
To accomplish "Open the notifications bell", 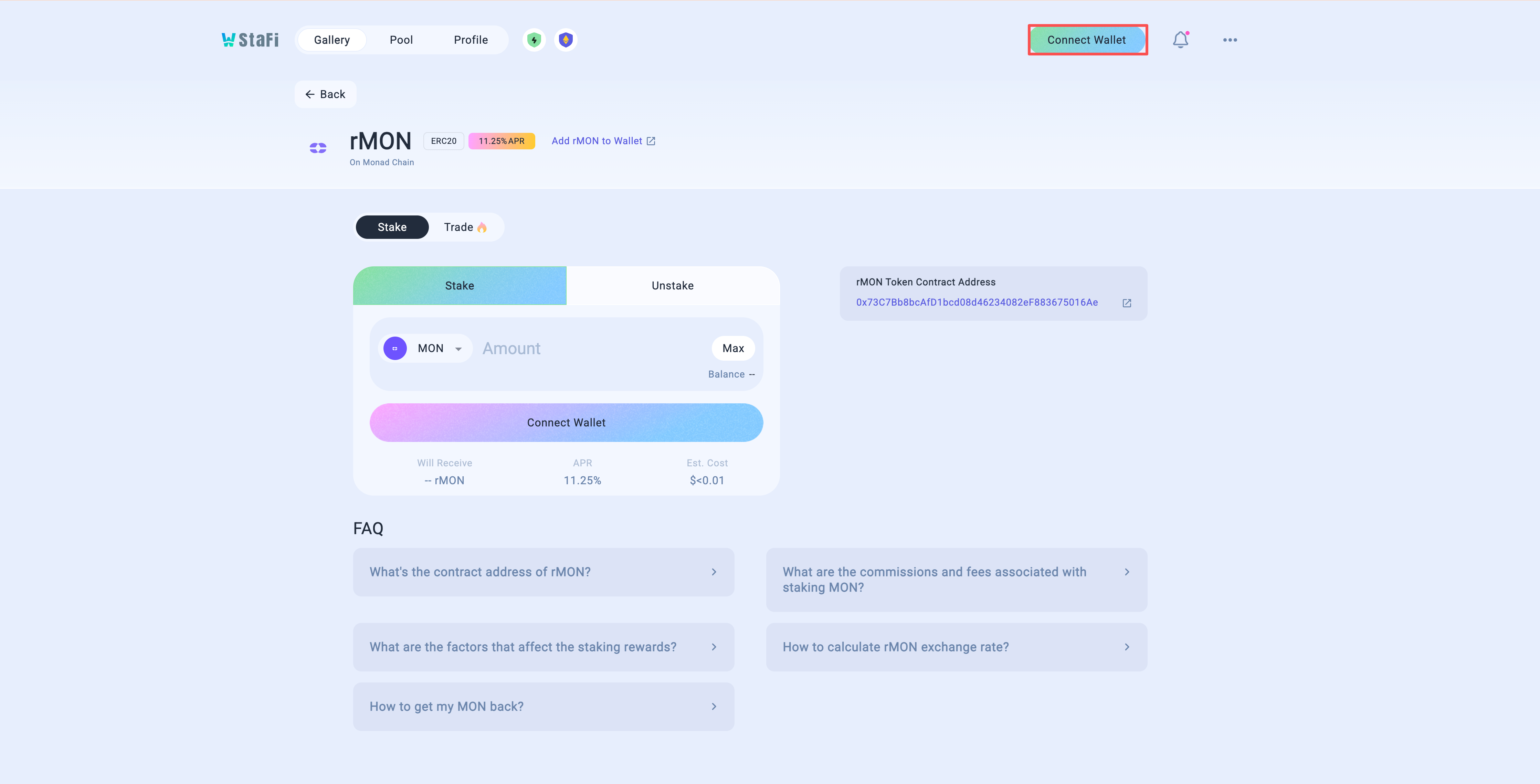I will pos(1180,40).
